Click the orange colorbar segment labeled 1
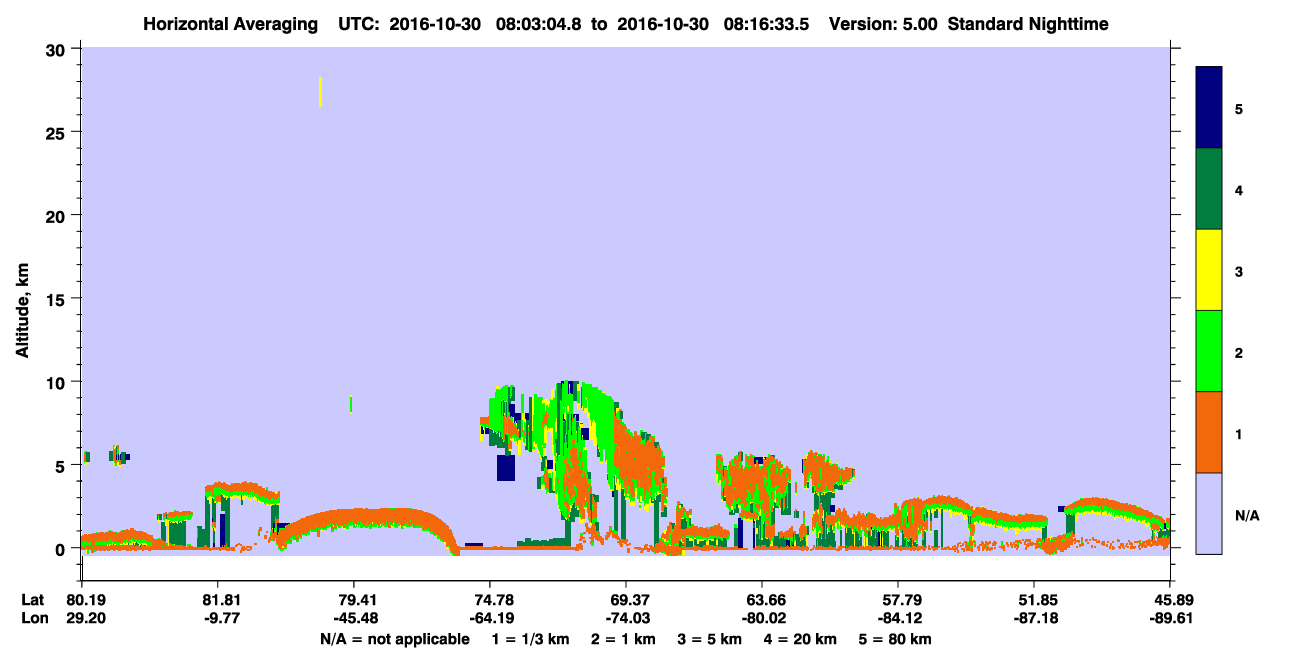1300x667 pixels. coord(1209,432)
